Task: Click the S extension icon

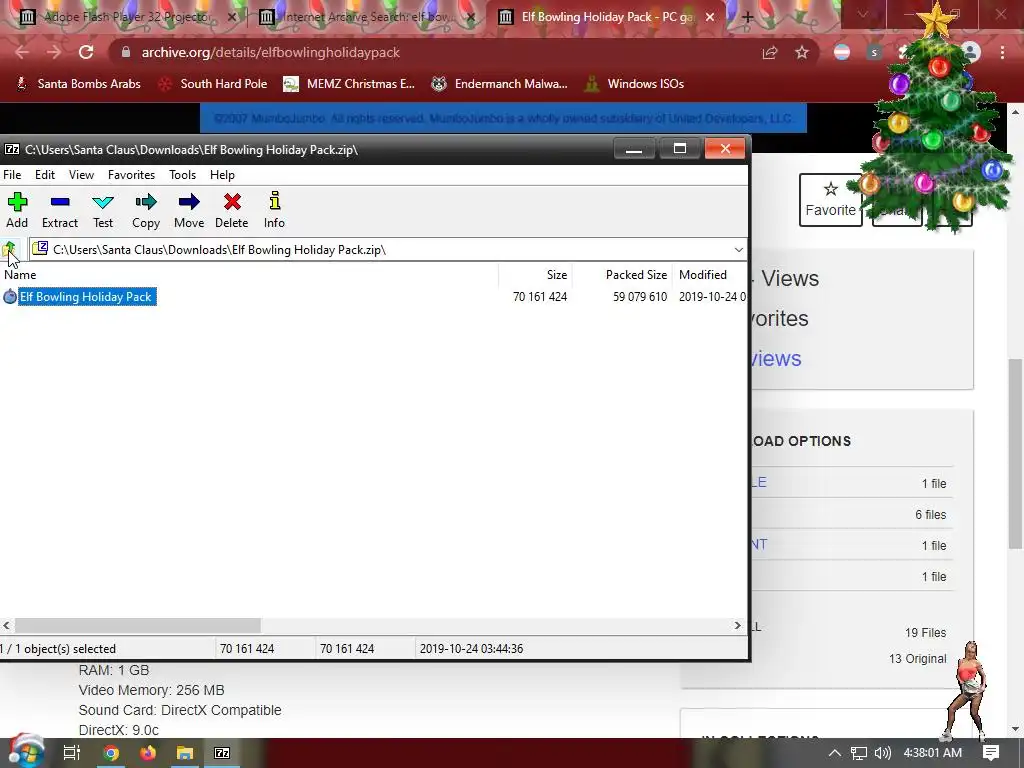Action: (x=874, y=52)
